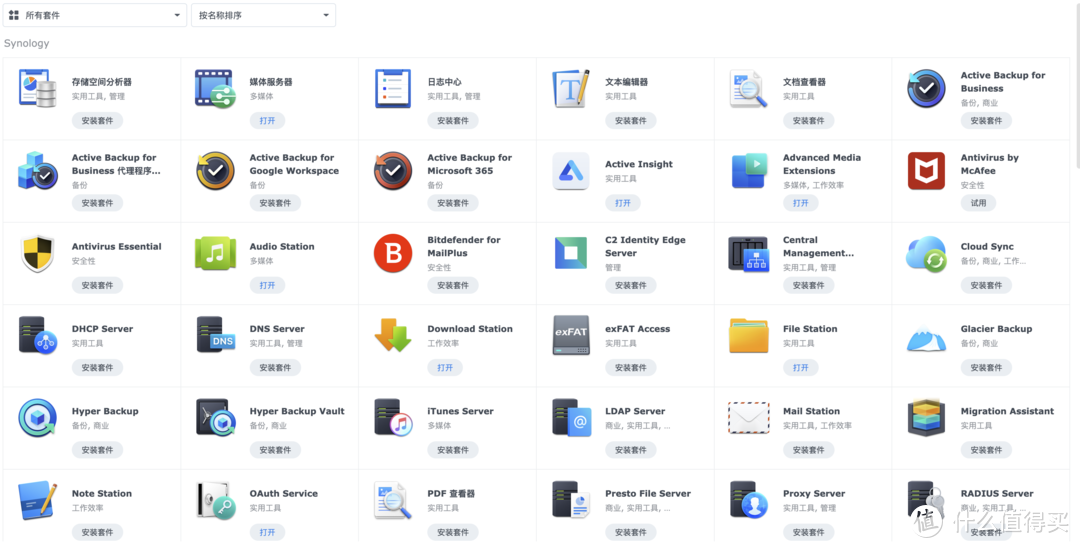Click the Mail Station envelope icon
This screenshot has width=1080, height=548.
(x=749, y=418)
